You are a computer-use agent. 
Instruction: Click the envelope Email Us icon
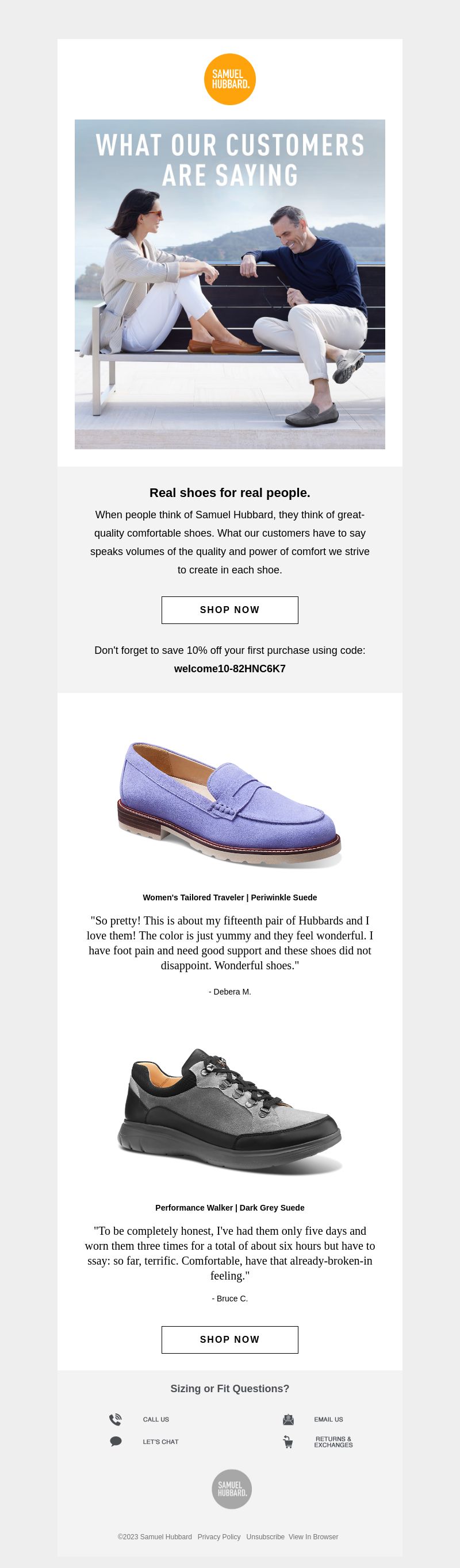pyautogui.click(x=288, y=1420)
